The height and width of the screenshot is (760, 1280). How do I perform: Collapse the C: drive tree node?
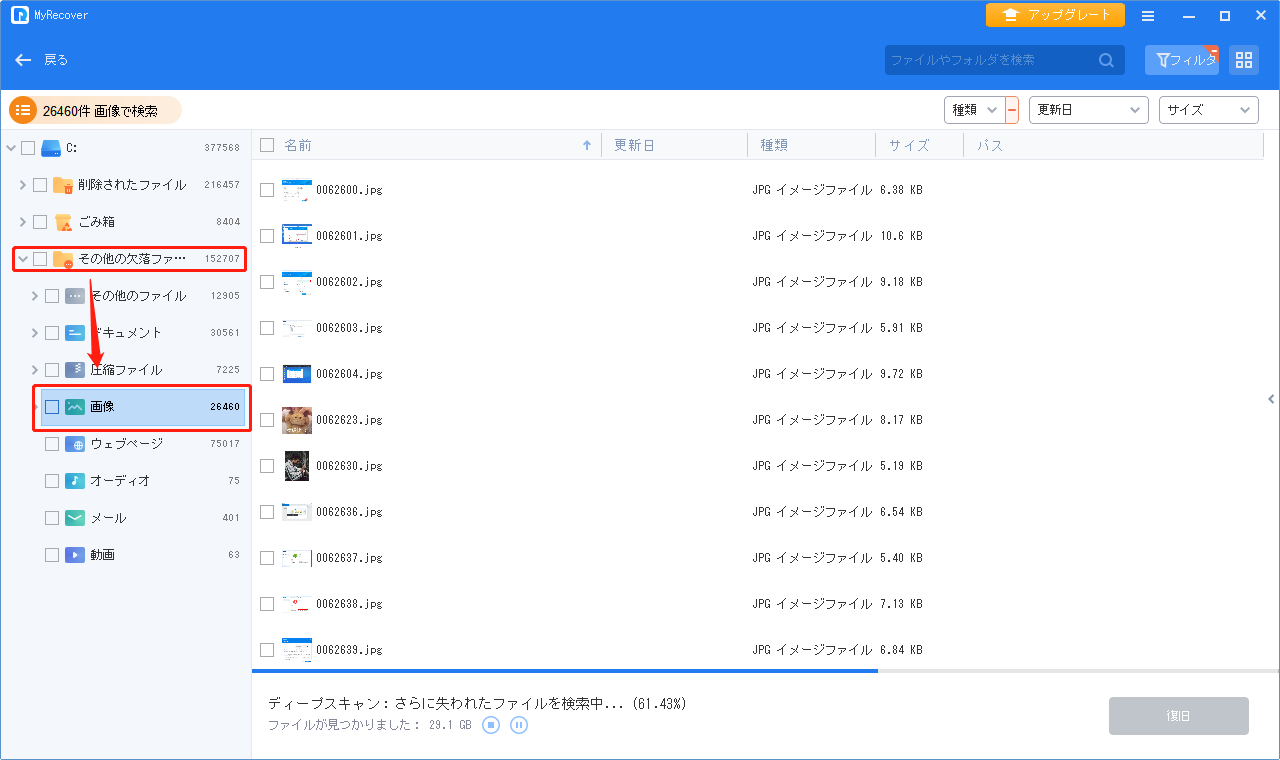pyautogui.click(x=11, y=148)
